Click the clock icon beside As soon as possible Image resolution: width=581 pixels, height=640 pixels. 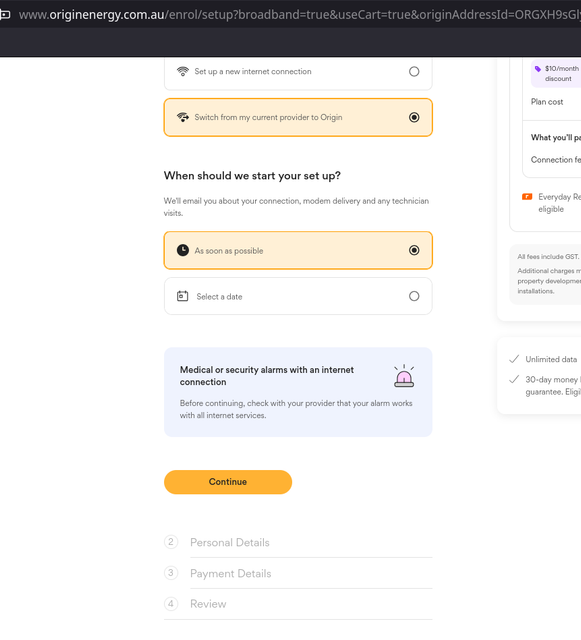coord(183,250)
